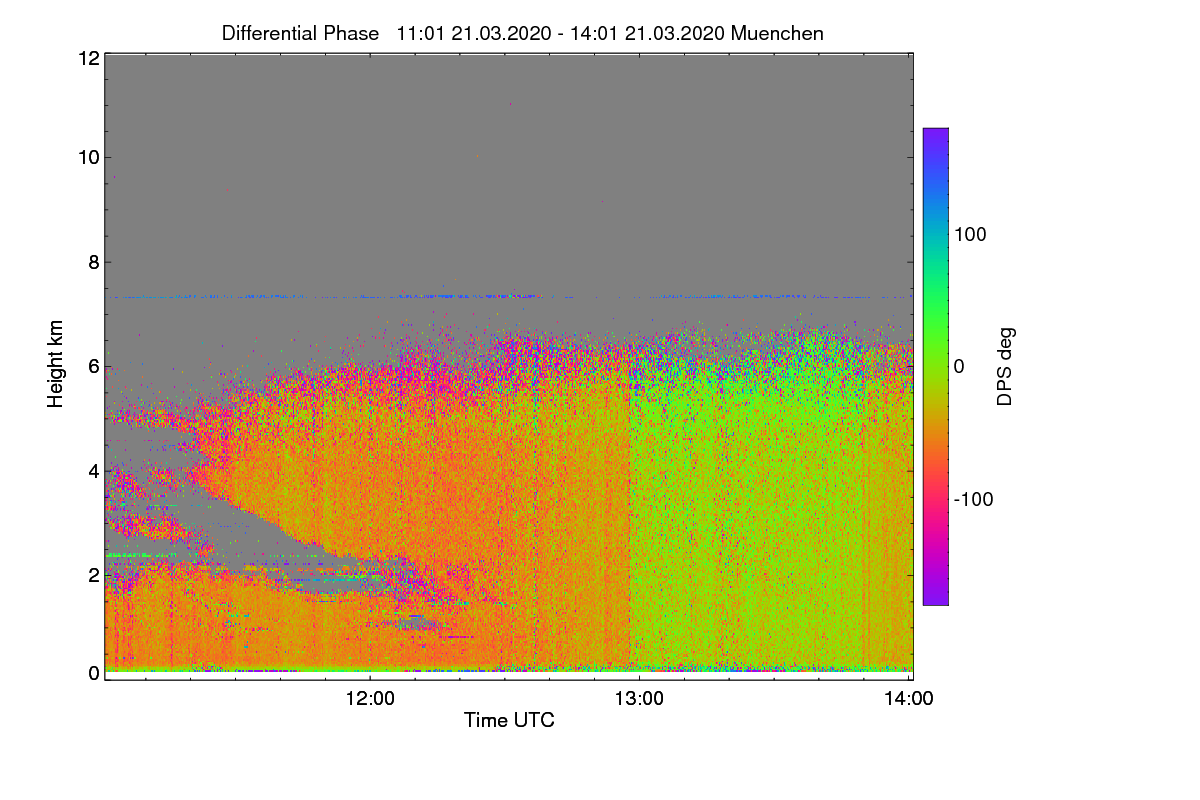Click the height tick label 8
The width and height of the screenshot is (1200, 800).
point(94,262)
